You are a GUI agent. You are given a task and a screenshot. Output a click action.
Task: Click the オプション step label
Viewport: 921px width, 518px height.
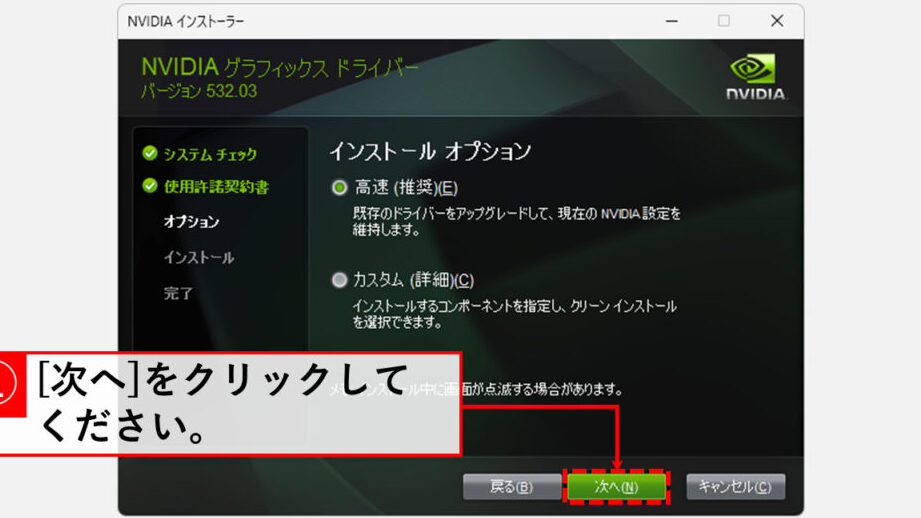pos(191,221)
